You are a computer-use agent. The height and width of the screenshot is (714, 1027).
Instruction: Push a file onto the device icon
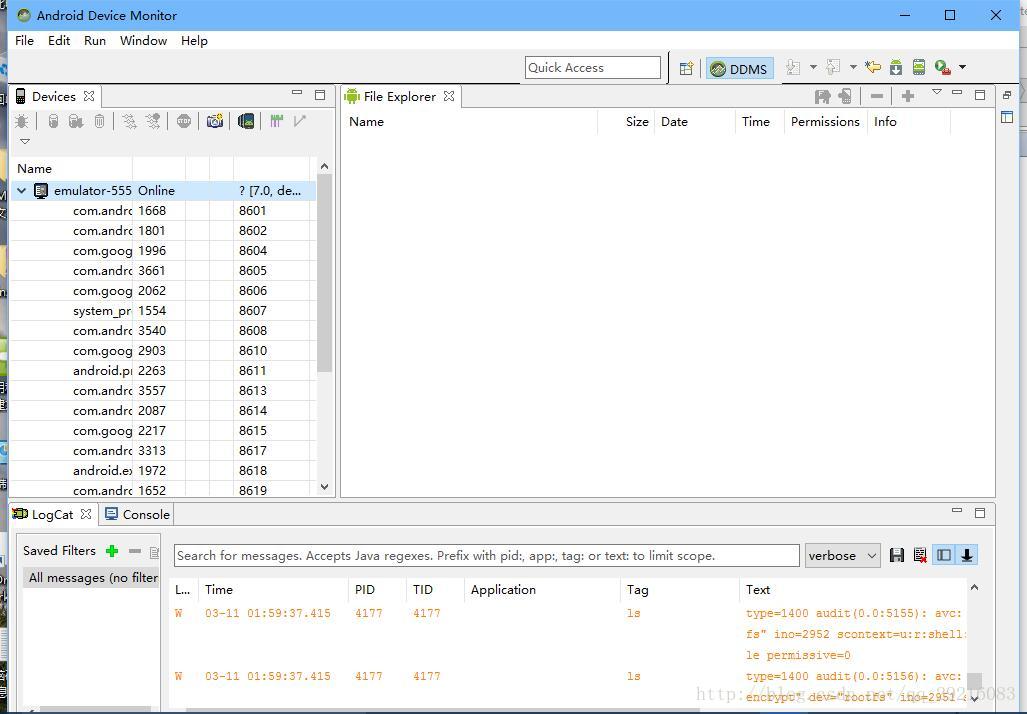(x=846, y=97)
